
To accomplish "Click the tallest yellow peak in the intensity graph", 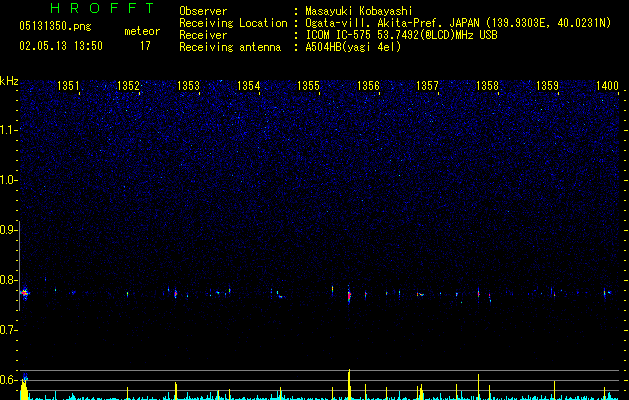I will (x=349, y=384).
